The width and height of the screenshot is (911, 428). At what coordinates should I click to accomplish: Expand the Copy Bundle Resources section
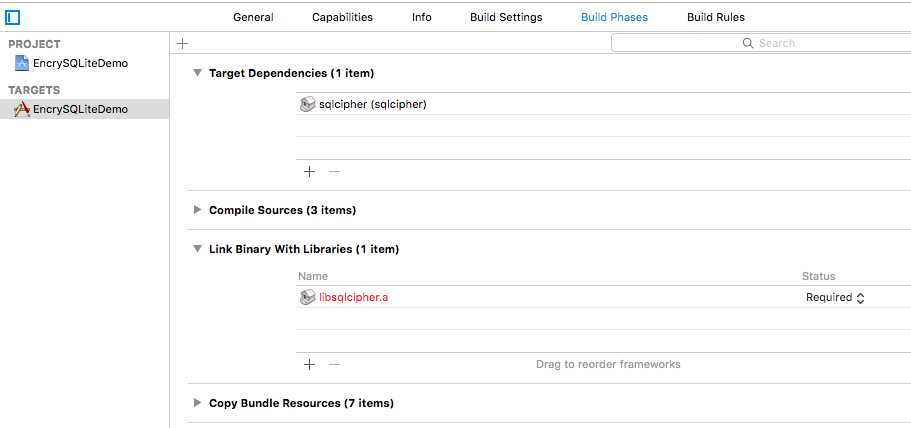point(198,402)
